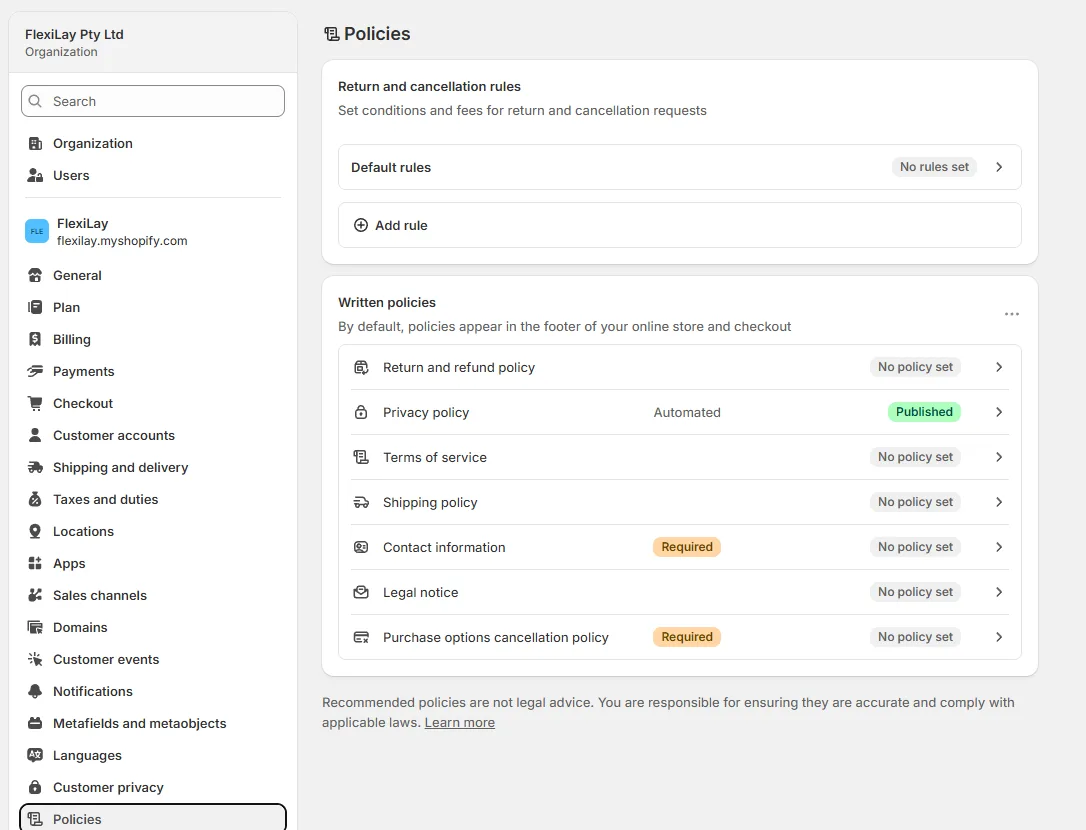Click the General storefront icon
This screenshot has height=830, width=1086.
tap(35, 275)
